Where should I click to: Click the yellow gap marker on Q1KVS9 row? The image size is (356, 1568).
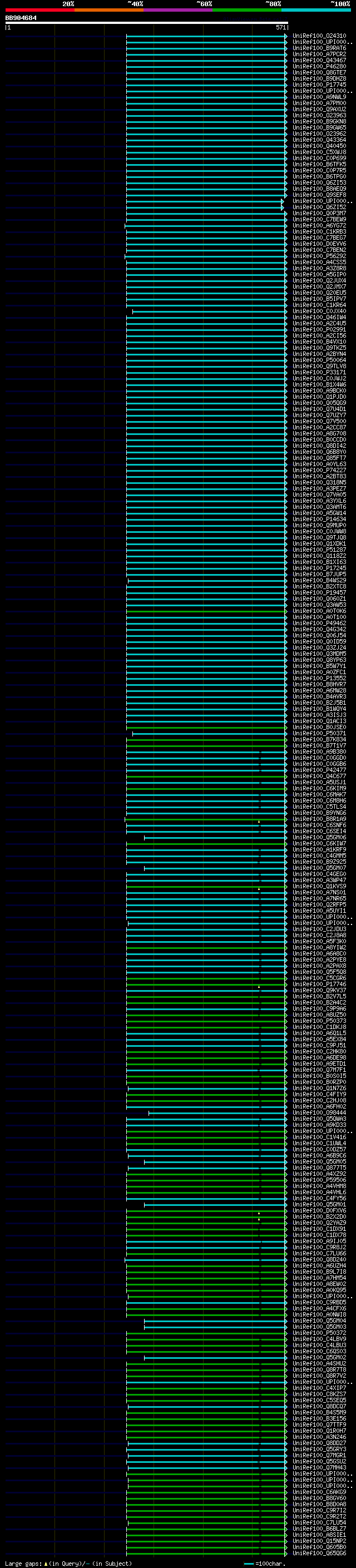click(259, 889)
